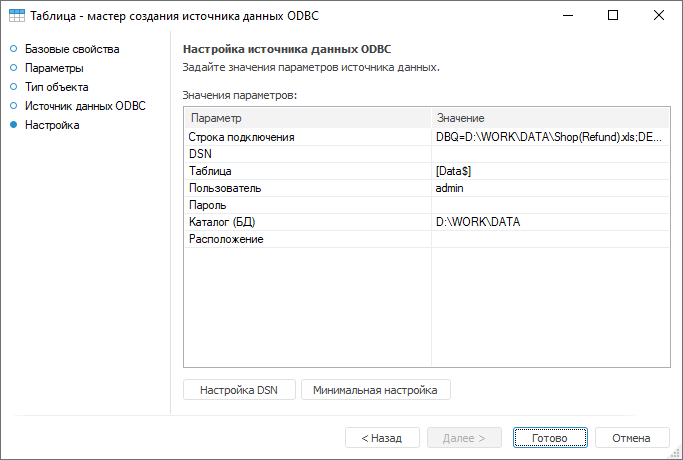683x460 pixels.
Task: Select the Параметры step bullet
Action: click(14, 68)
